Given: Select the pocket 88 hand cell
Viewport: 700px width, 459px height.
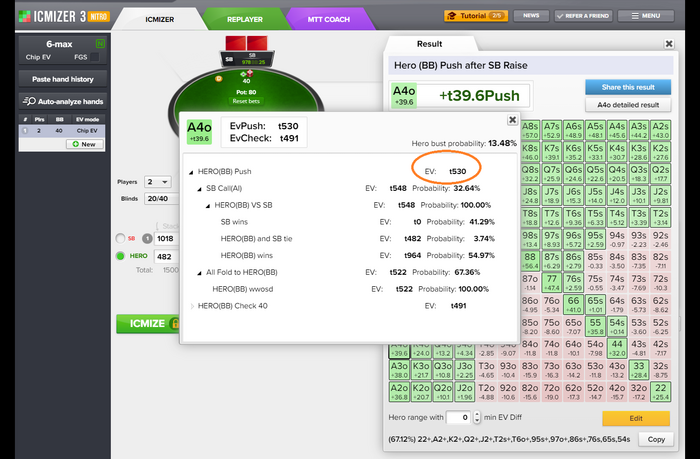Looking at the screenshot, I should pos(530,261).
